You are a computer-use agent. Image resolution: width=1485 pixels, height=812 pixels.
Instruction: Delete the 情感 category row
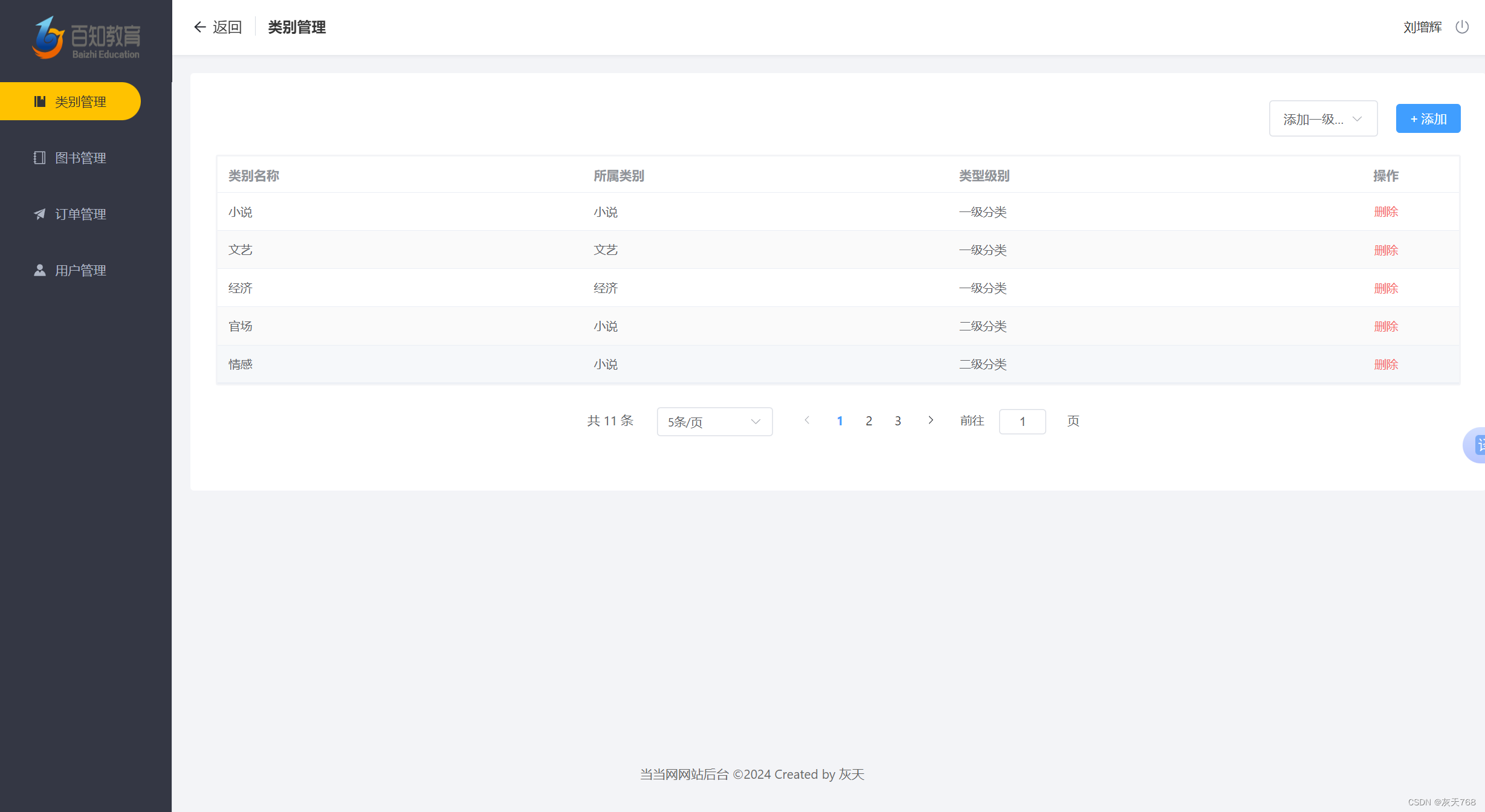coord(1385,364)
